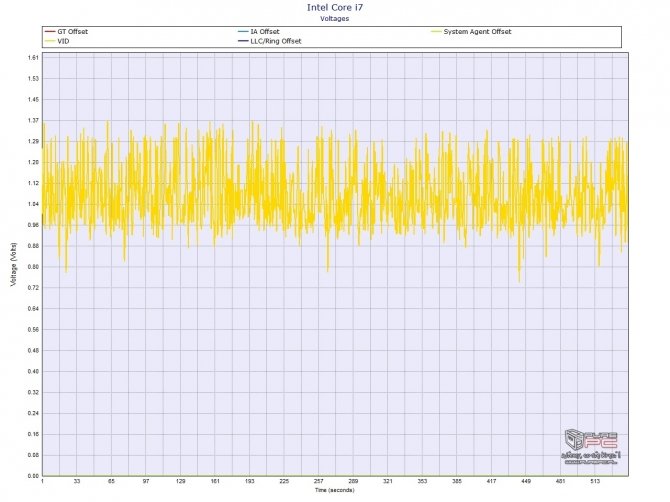Click the 193 tick on time axis
670x502 pixels.
tap(250, 481)
